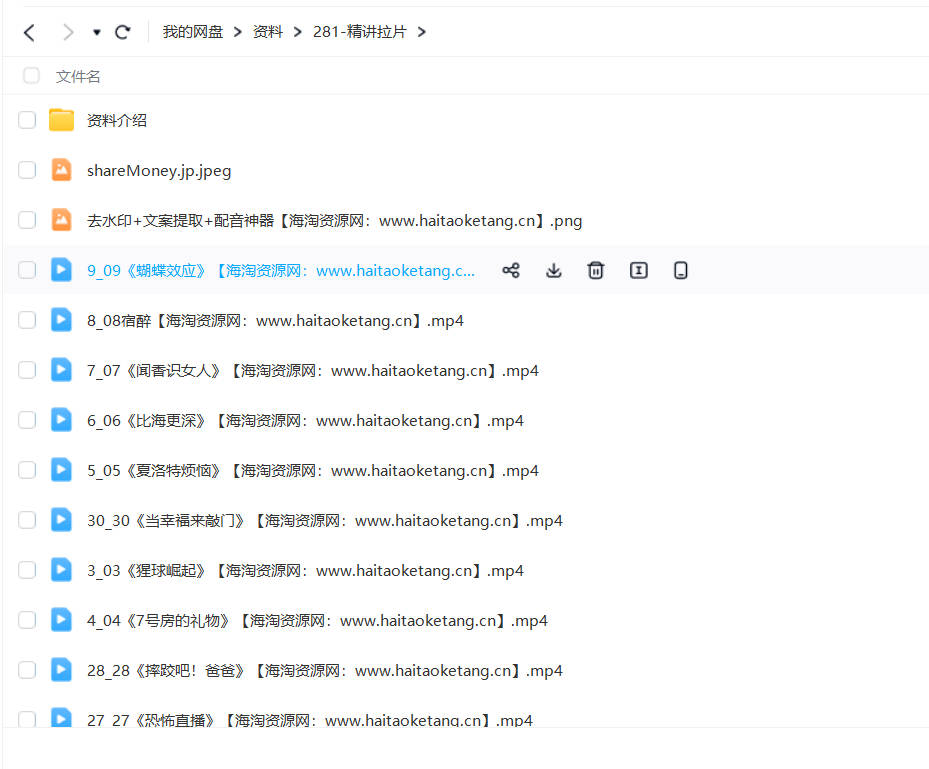Select the 6_06《比海更深》 checkbox
This screenshot has width=929, height=769.
(27, 420)
